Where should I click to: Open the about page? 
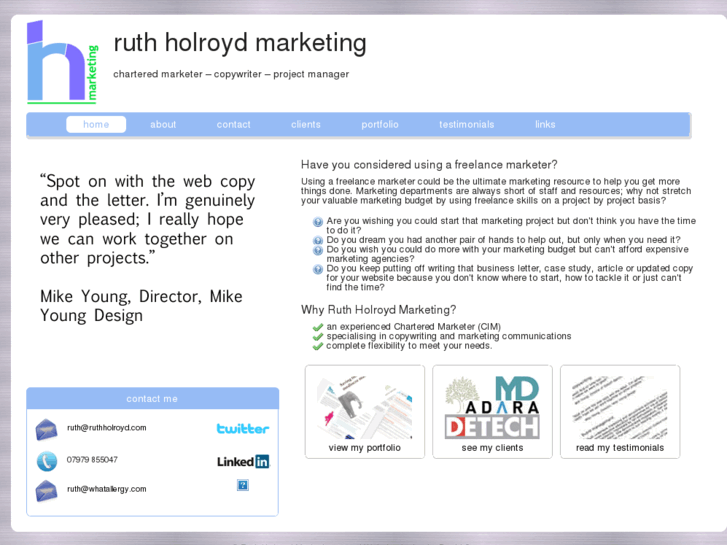[x=163, y=124]
